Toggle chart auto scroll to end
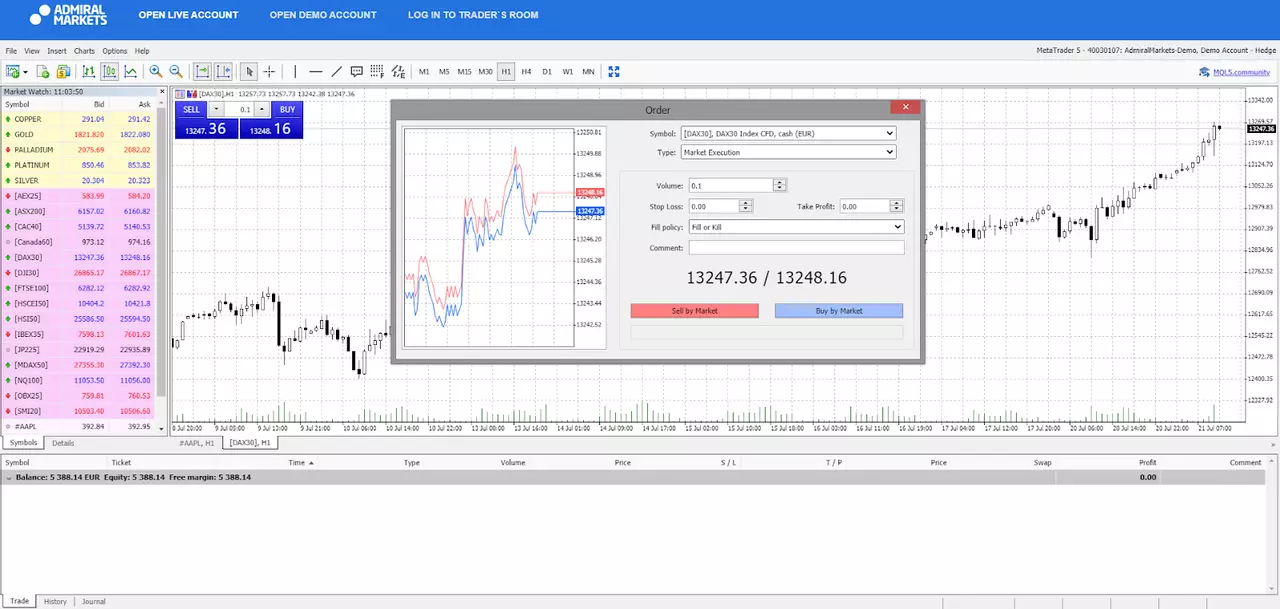The image size is (1280, 609). click(x=202, y=71)
